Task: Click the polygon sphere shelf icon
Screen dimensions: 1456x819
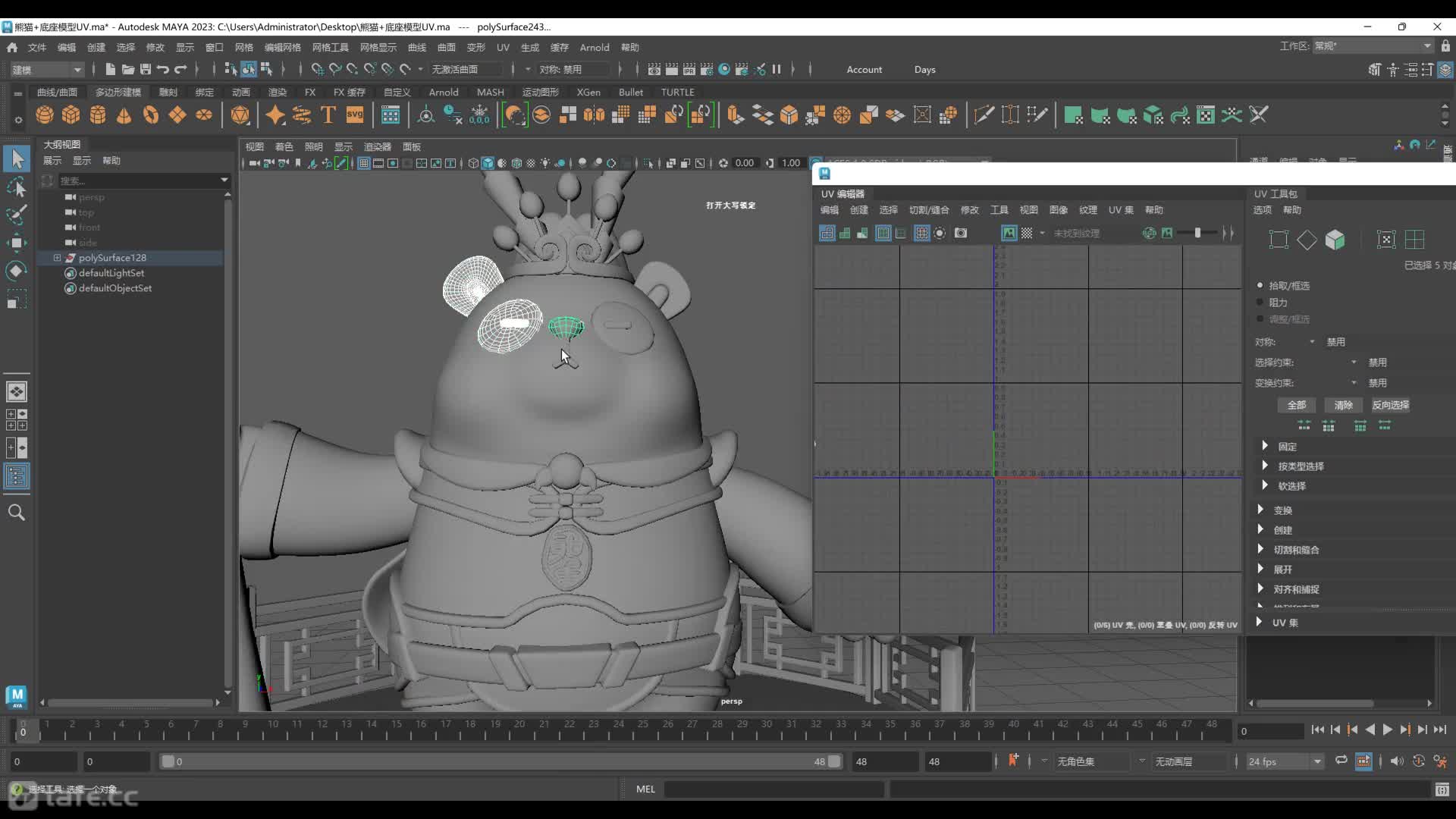Action: (x=45, y=115)
